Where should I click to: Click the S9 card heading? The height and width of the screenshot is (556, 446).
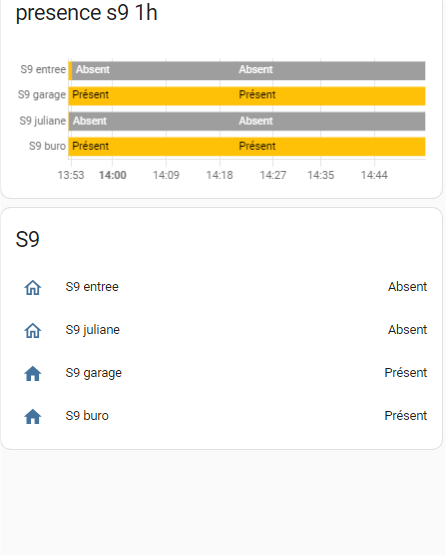27,239
